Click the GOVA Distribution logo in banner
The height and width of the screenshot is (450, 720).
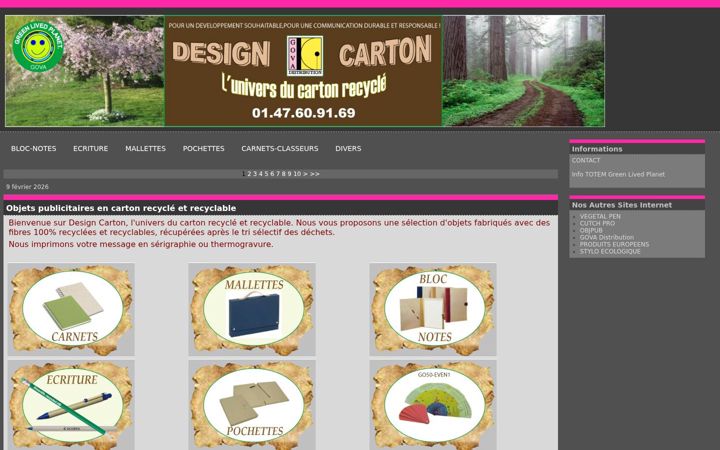(x=305, y=56)
